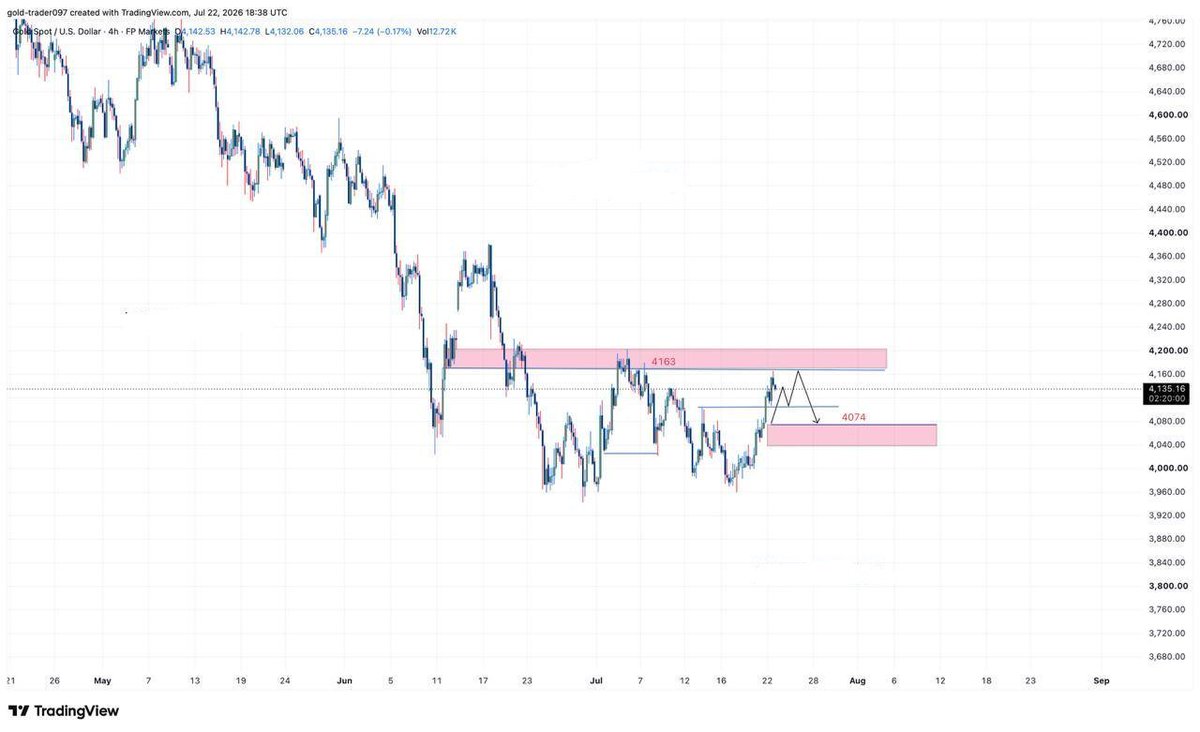Image resolution: width=1200 pixels, height=732 pixels.
Task: Click the 4,240.00 price axis label
Action: [x=1167, y=327]
